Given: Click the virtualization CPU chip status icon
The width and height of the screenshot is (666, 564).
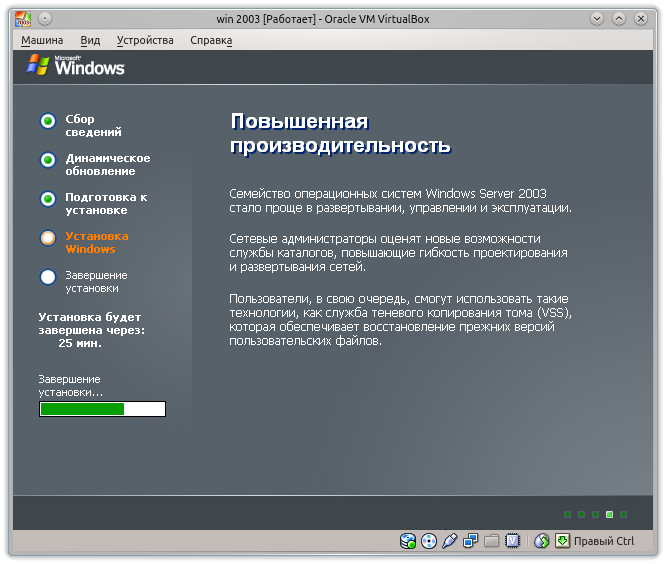Looking at the screenshot, I should click(513, 541).
